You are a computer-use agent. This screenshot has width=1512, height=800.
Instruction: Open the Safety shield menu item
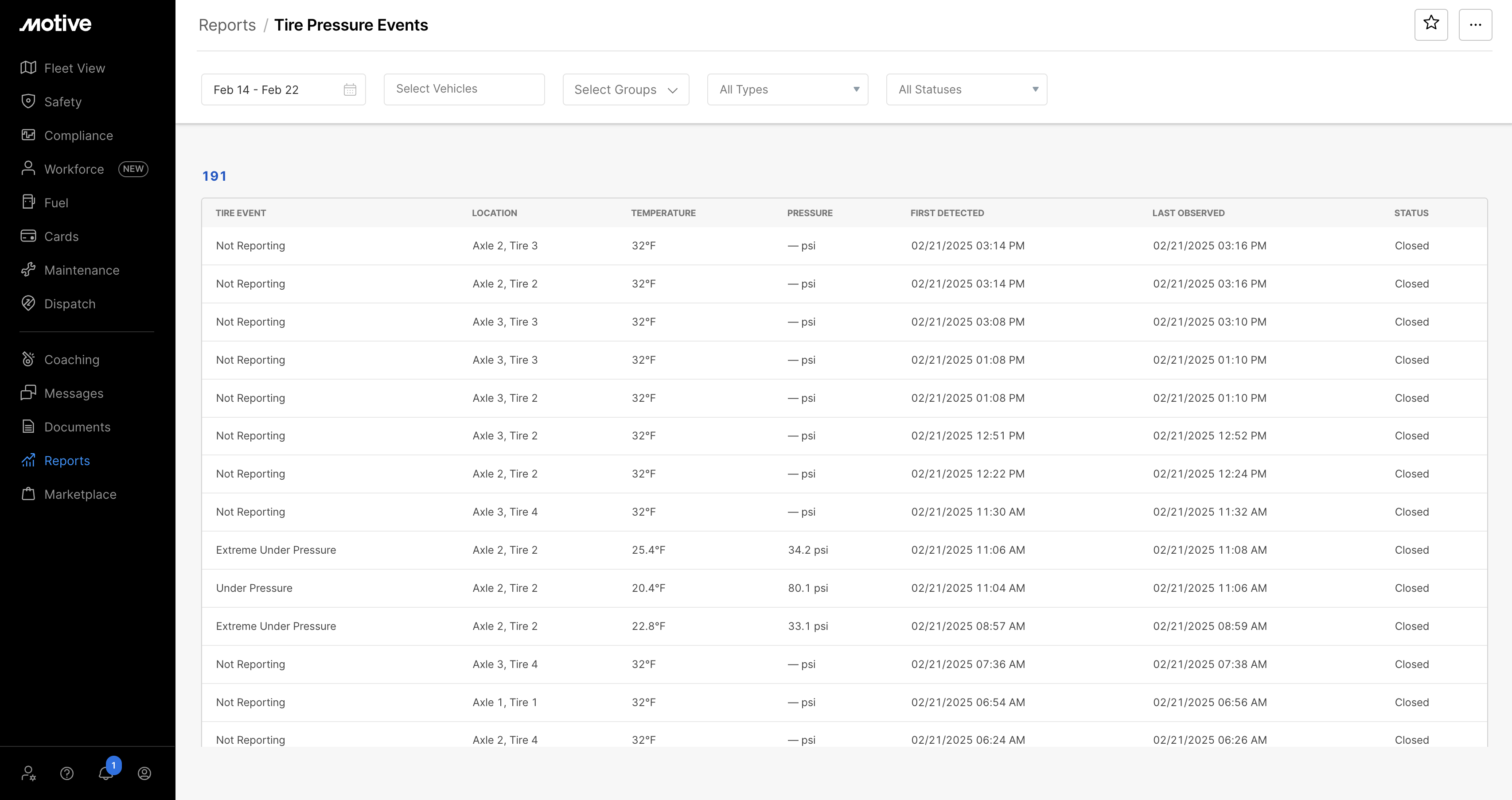pos(63,101)
